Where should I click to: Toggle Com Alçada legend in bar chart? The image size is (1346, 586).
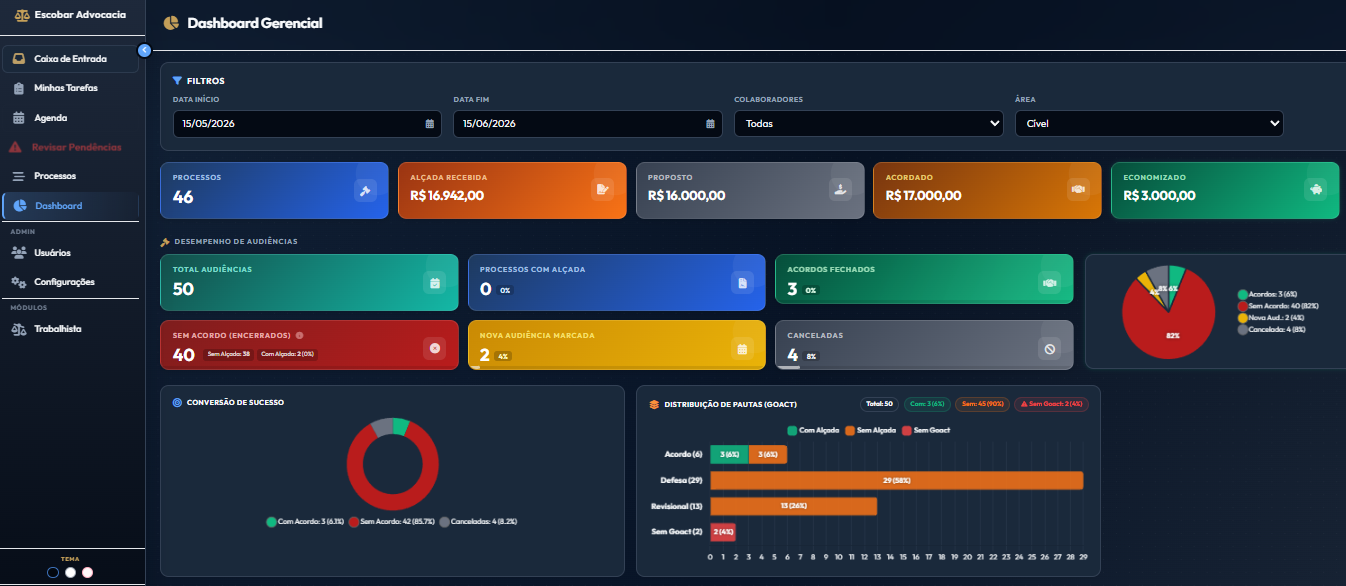814,430
